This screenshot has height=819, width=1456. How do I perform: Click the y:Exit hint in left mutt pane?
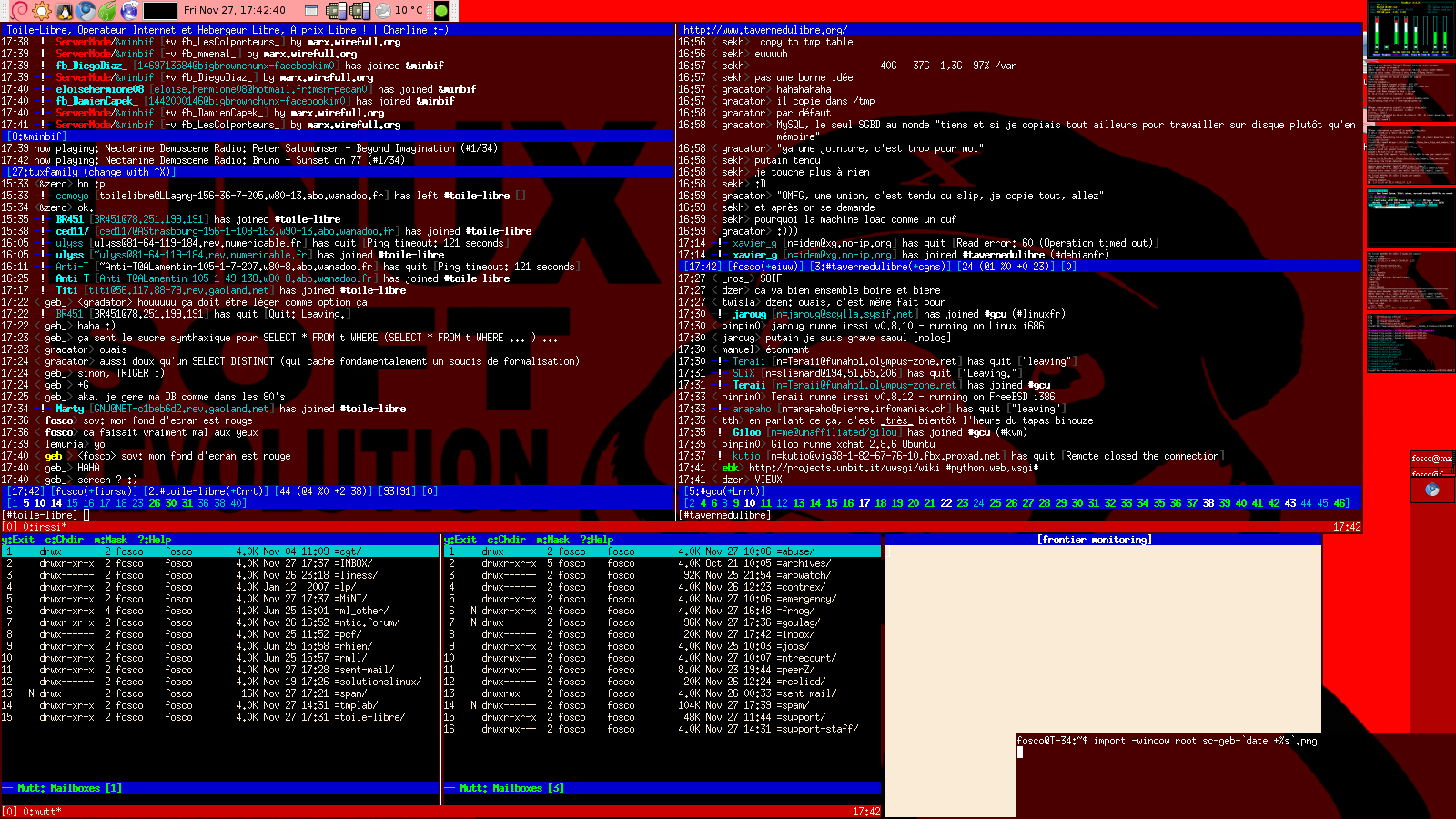(18, 540)
